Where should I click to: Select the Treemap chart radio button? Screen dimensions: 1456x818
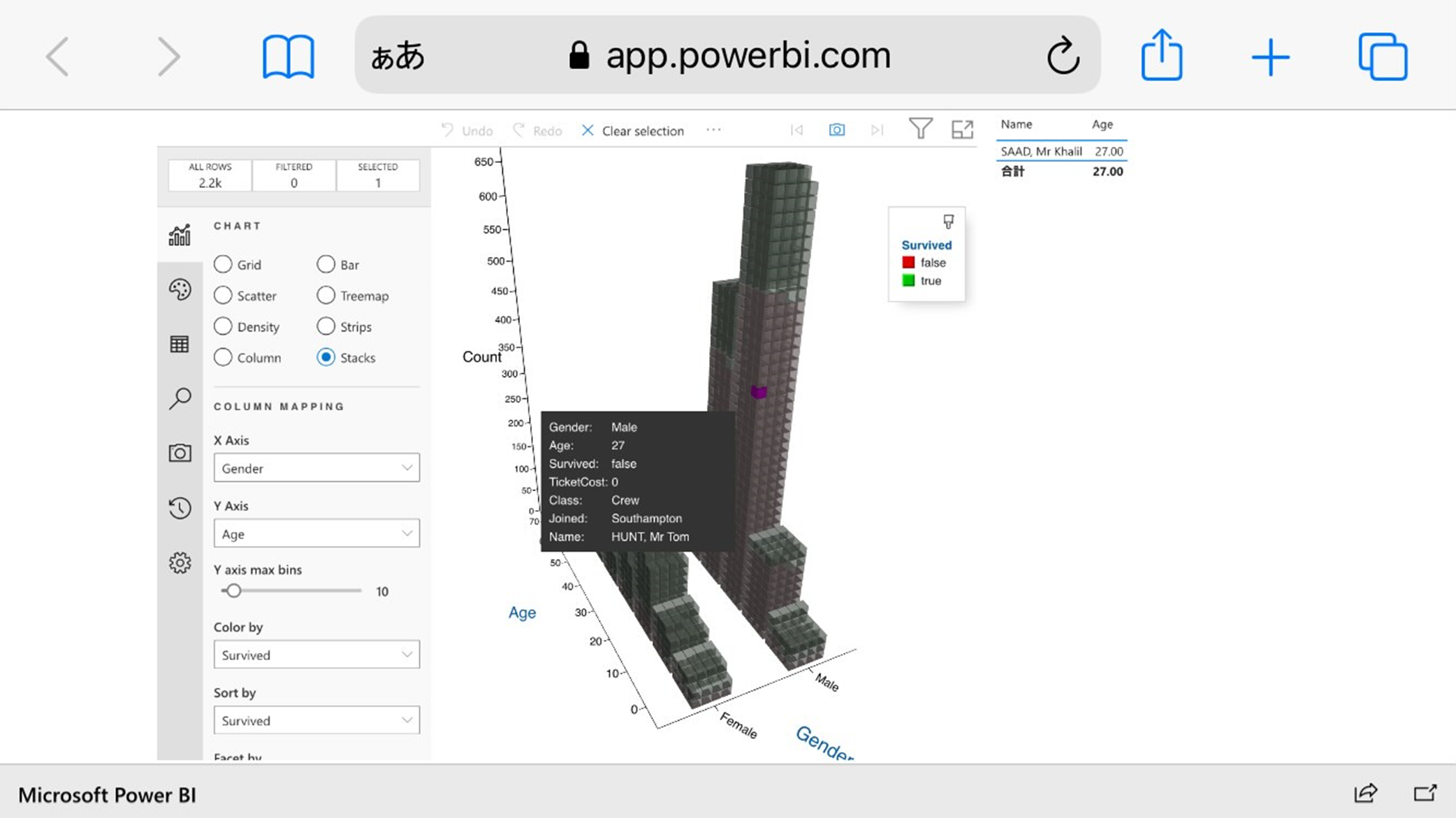click(326, 295)
